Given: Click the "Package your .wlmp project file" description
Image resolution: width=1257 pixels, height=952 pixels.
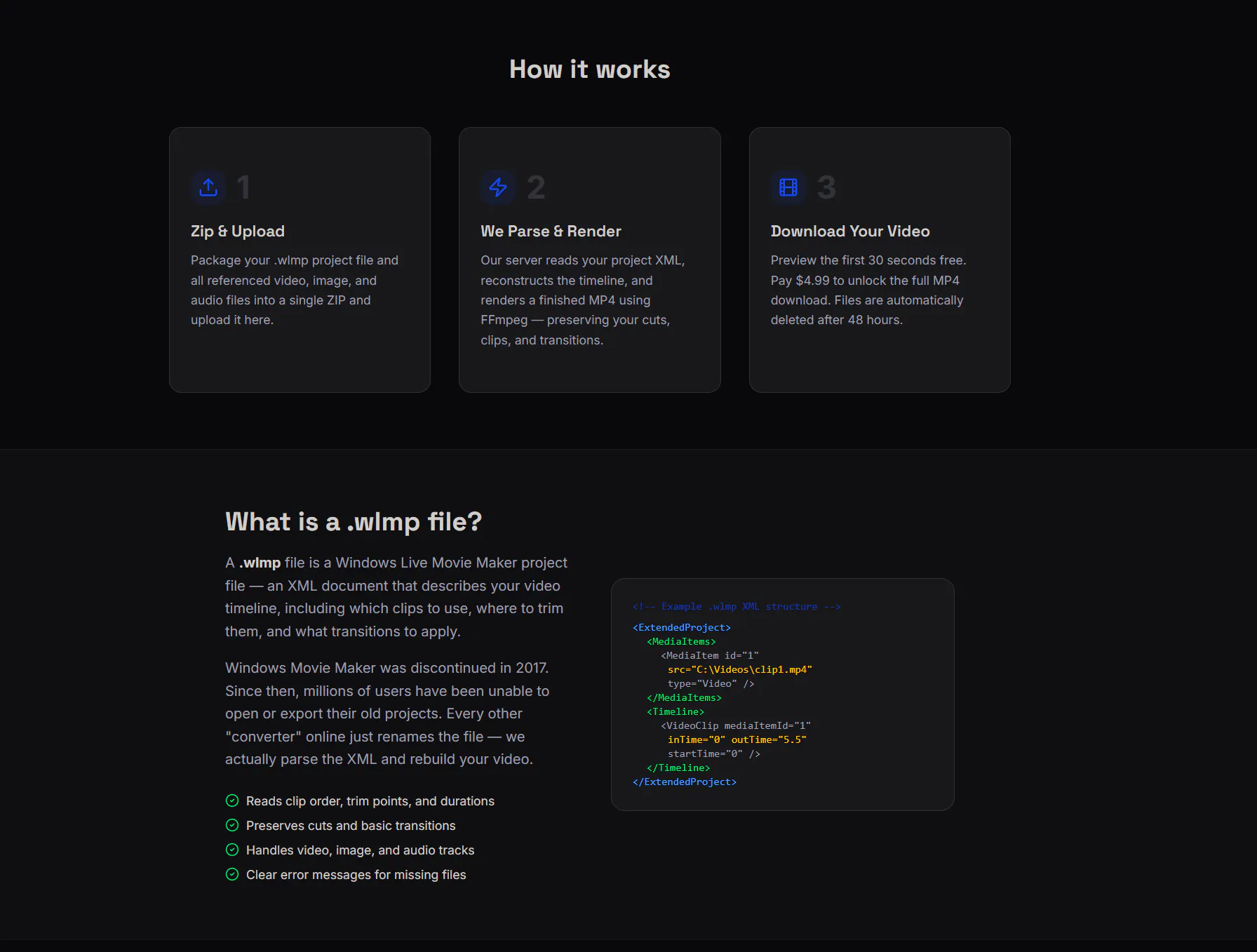Looking at the screenshot, I should coord(295,290).
